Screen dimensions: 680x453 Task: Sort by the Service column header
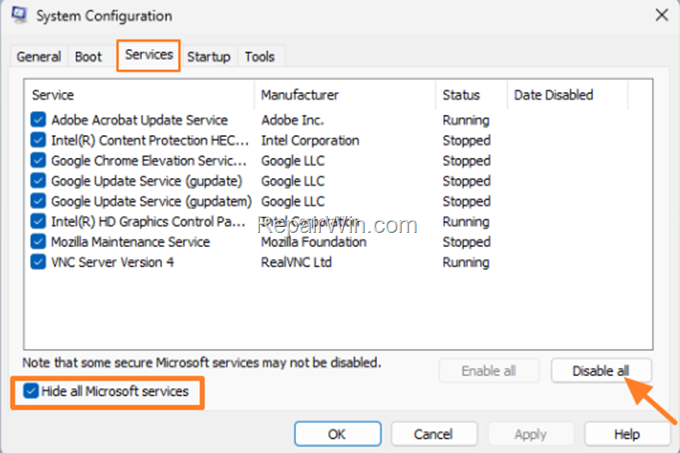[140, 95]
